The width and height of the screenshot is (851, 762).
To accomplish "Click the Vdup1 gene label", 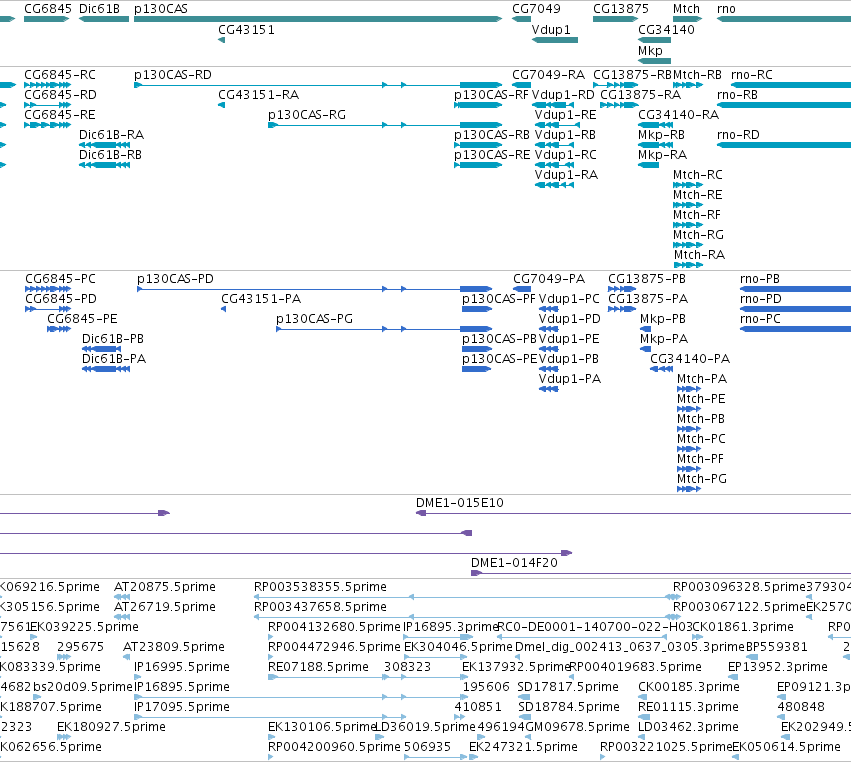I will [x=551, y=30].
